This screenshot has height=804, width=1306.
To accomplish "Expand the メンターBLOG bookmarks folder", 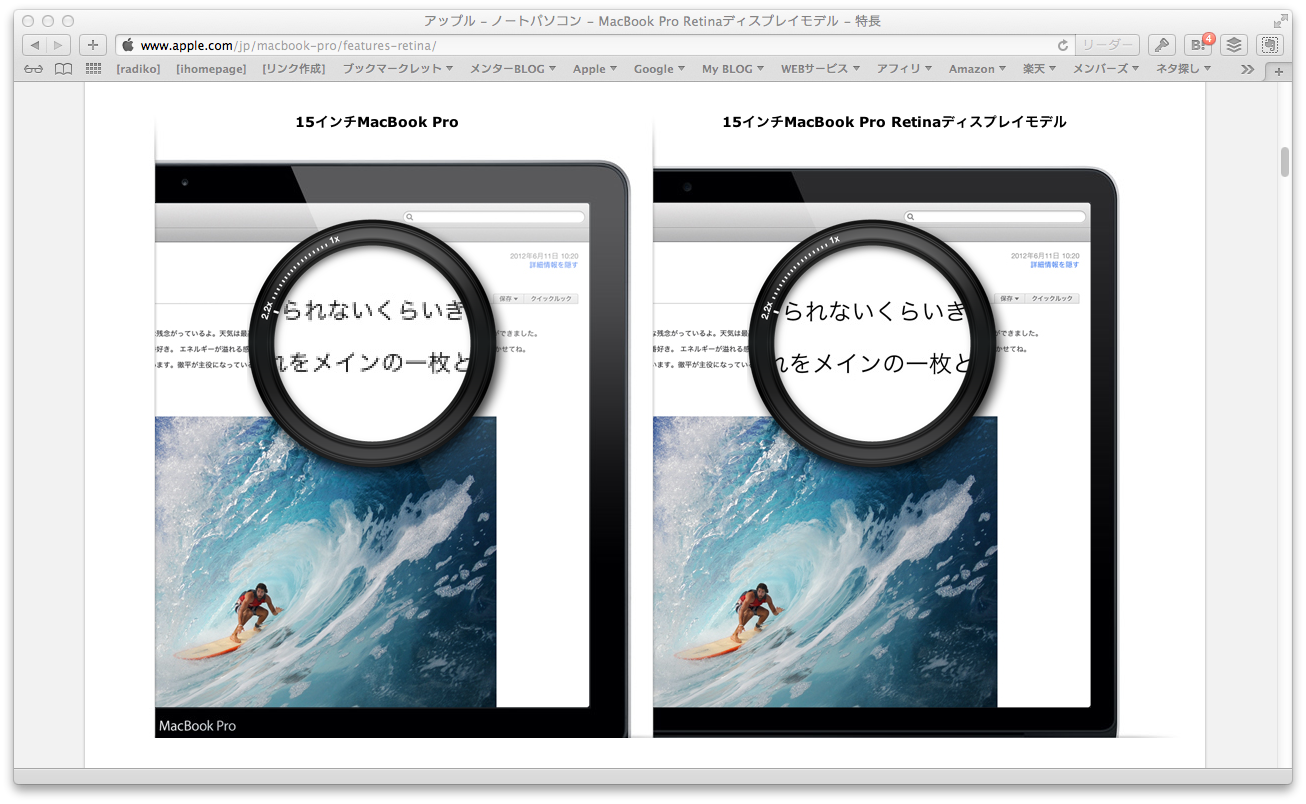I will coord(513,69).
